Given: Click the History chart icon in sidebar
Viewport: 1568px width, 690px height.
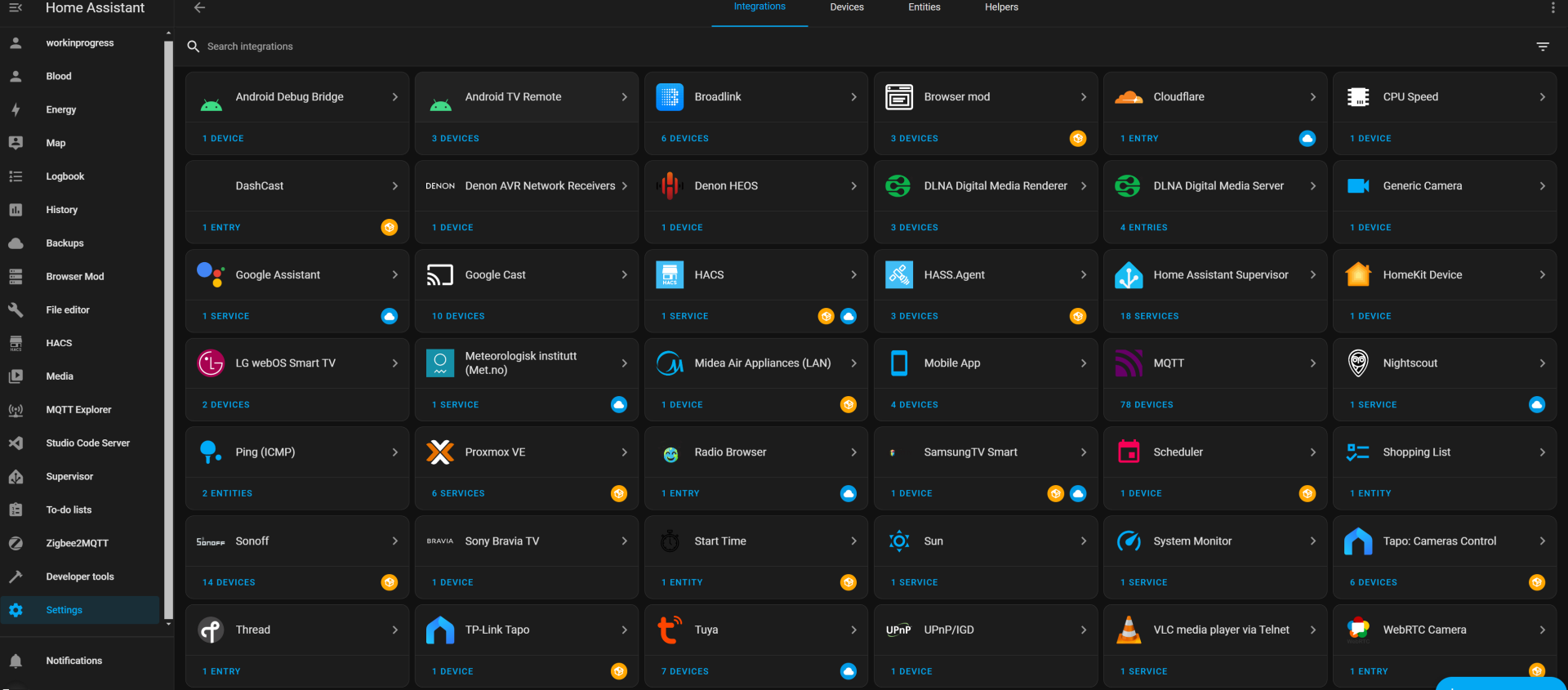Looking at the screenshot, I should click(16, 210).
